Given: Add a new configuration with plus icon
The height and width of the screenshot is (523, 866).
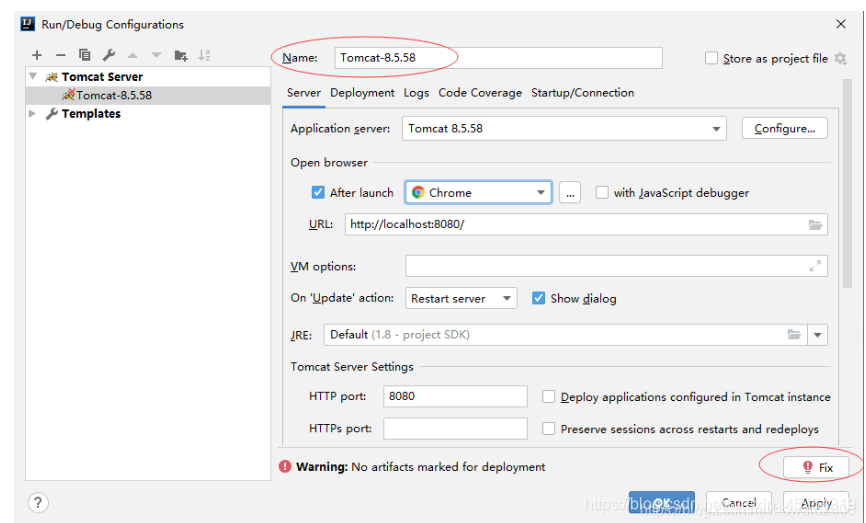Looking at the screenshot, I should tap(37, 55).
